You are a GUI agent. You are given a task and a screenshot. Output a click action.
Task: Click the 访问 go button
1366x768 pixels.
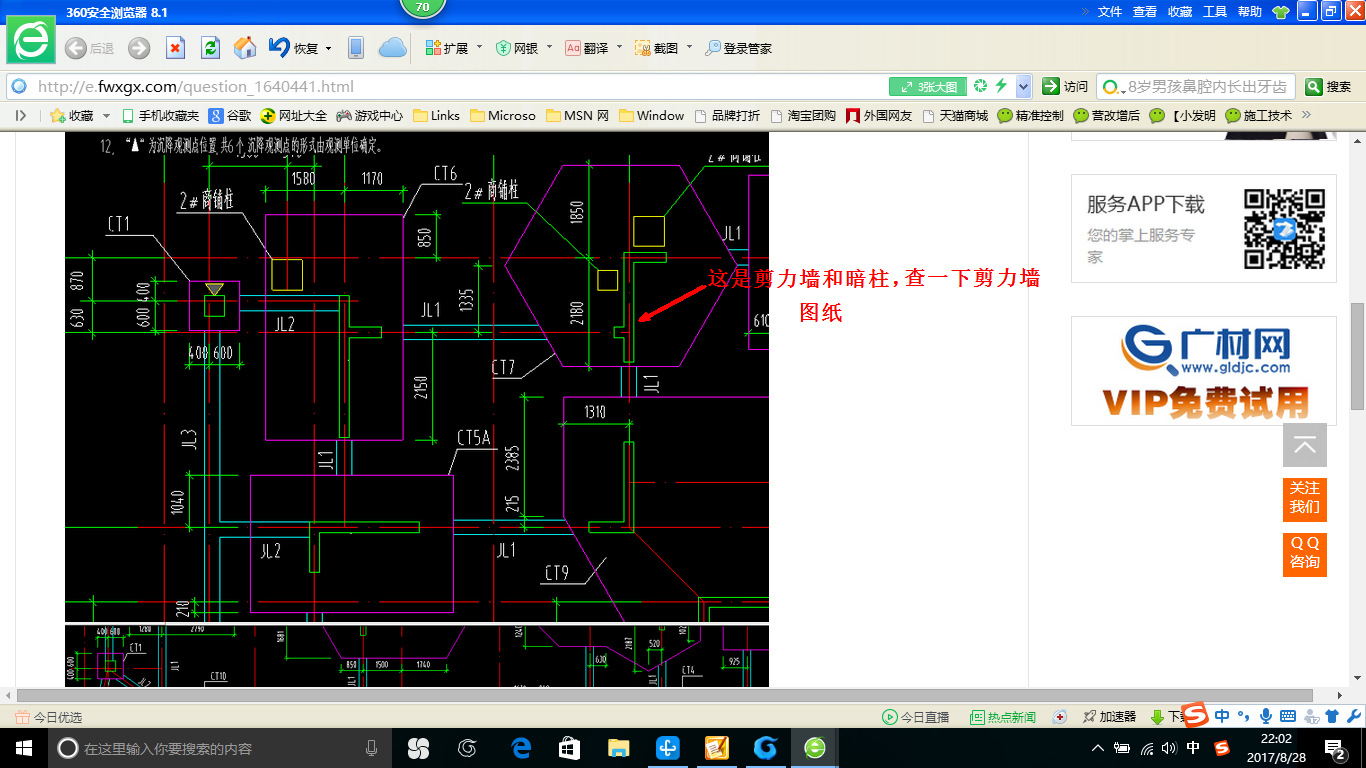coord(1065,86)
